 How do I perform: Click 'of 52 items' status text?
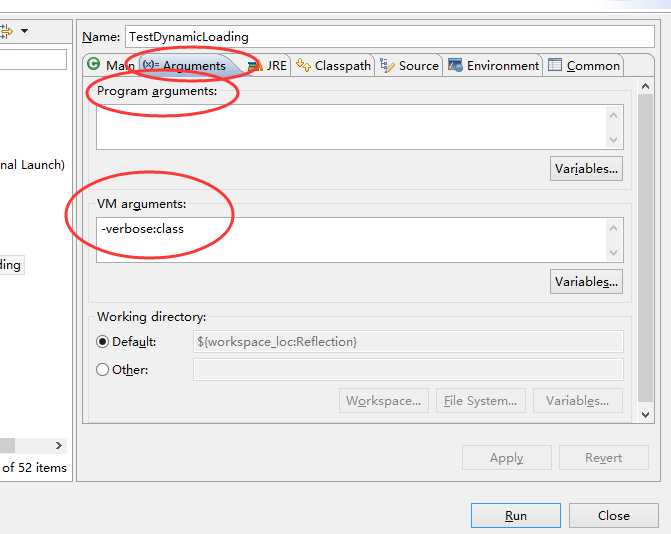pos(35,467)
